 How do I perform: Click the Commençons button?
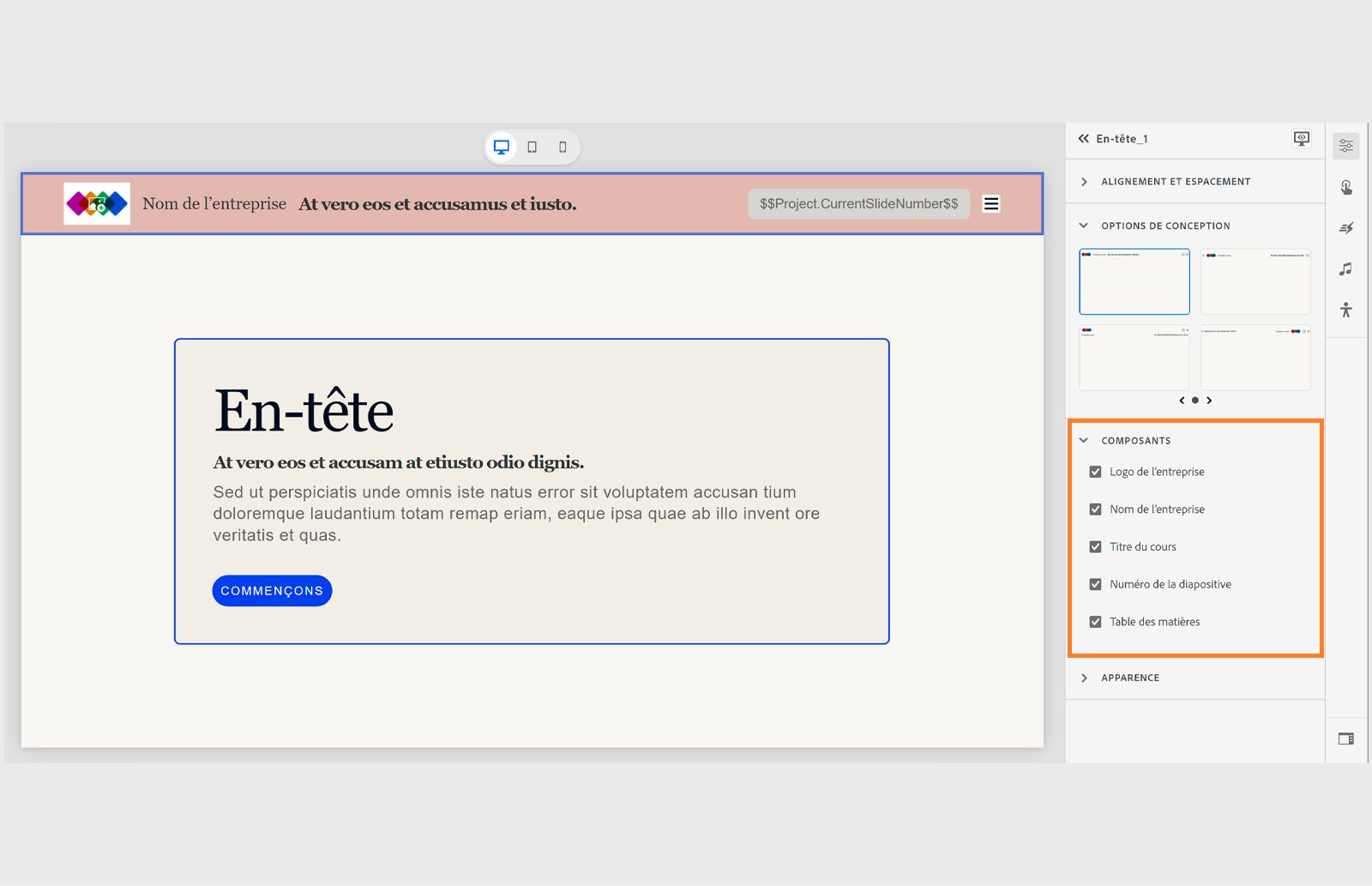pos(271,590)
